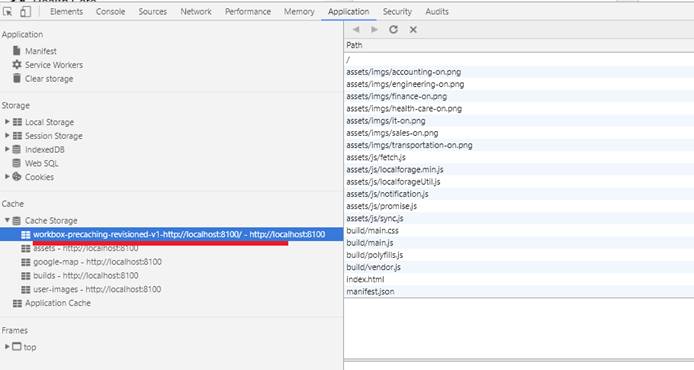Click builds cache table icon
694x370 pixels.
[x=26, y=276]
